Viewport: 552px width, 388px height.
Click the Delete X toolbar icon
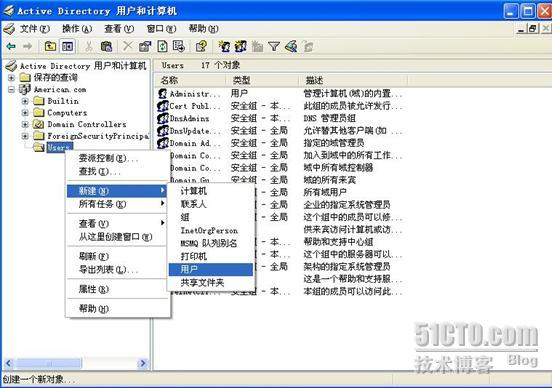tap(127, 46)
